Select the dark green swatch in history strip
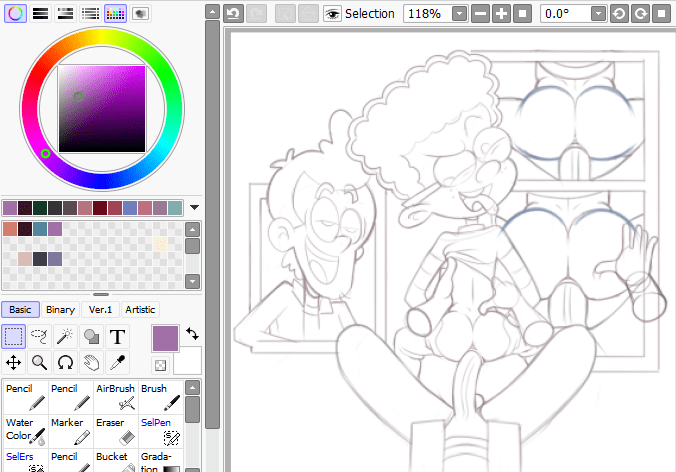This screenshot has width=676, height=472. [x=40, y=208]
